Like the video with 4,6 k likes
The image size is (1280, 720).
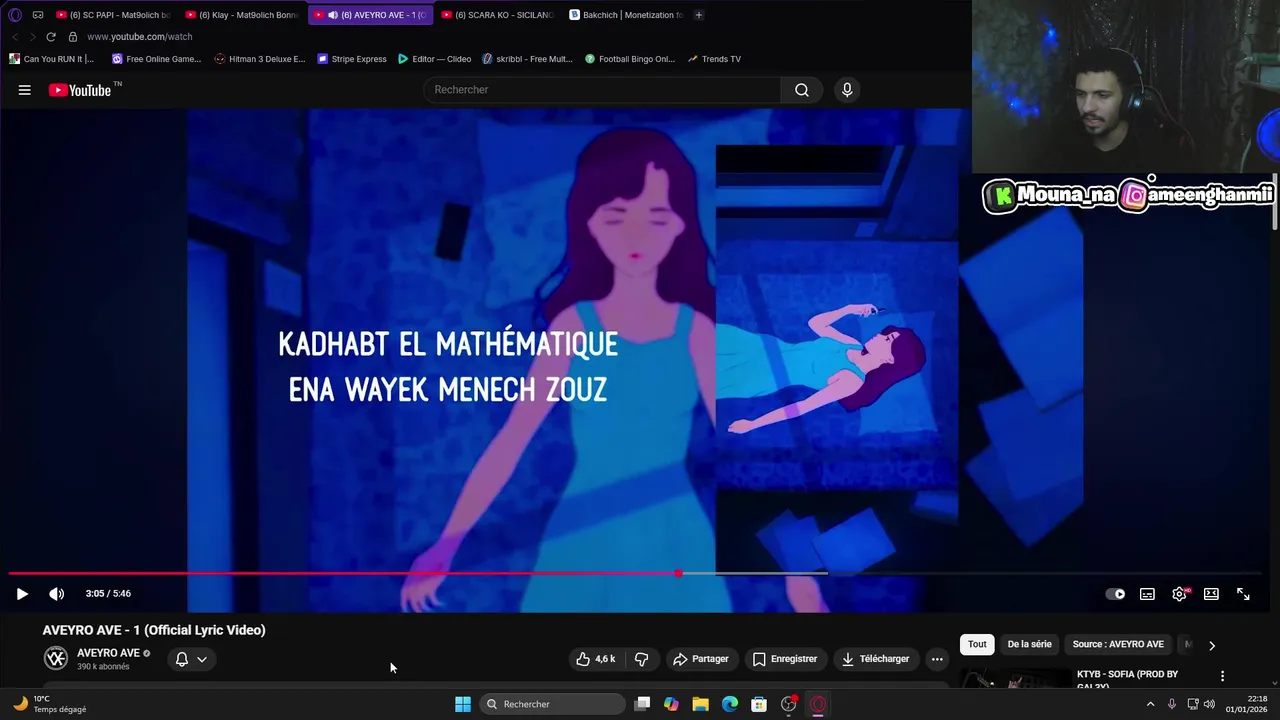pos(595,659)
